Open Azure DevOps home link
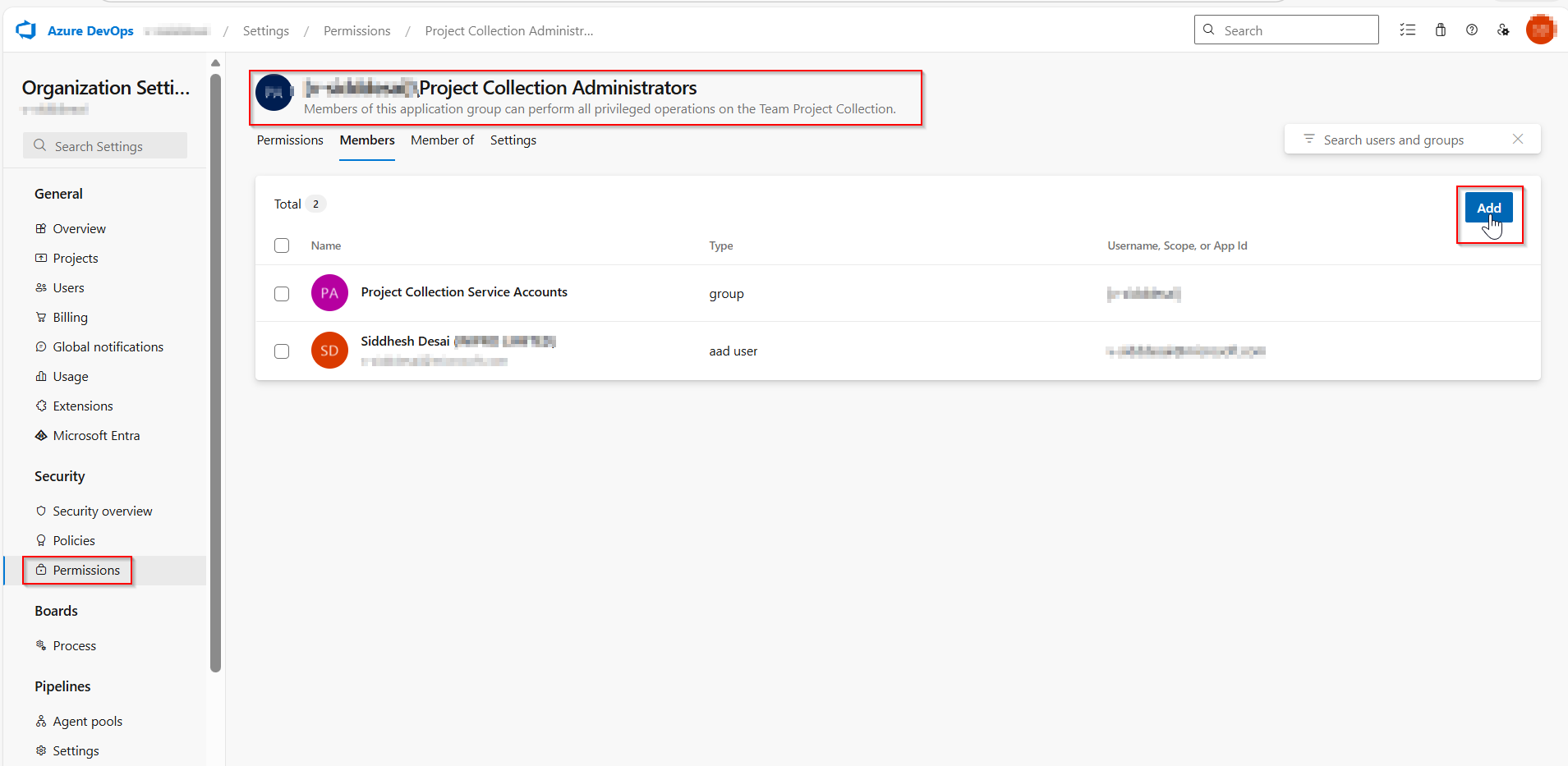Viewport: 1568px width, 766px height. coord(90,31)
